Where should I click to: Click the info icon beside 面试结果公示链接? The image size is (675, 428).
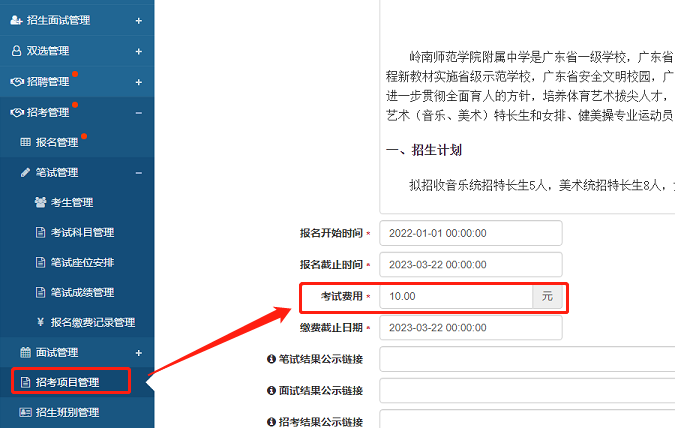click(271, 391)
